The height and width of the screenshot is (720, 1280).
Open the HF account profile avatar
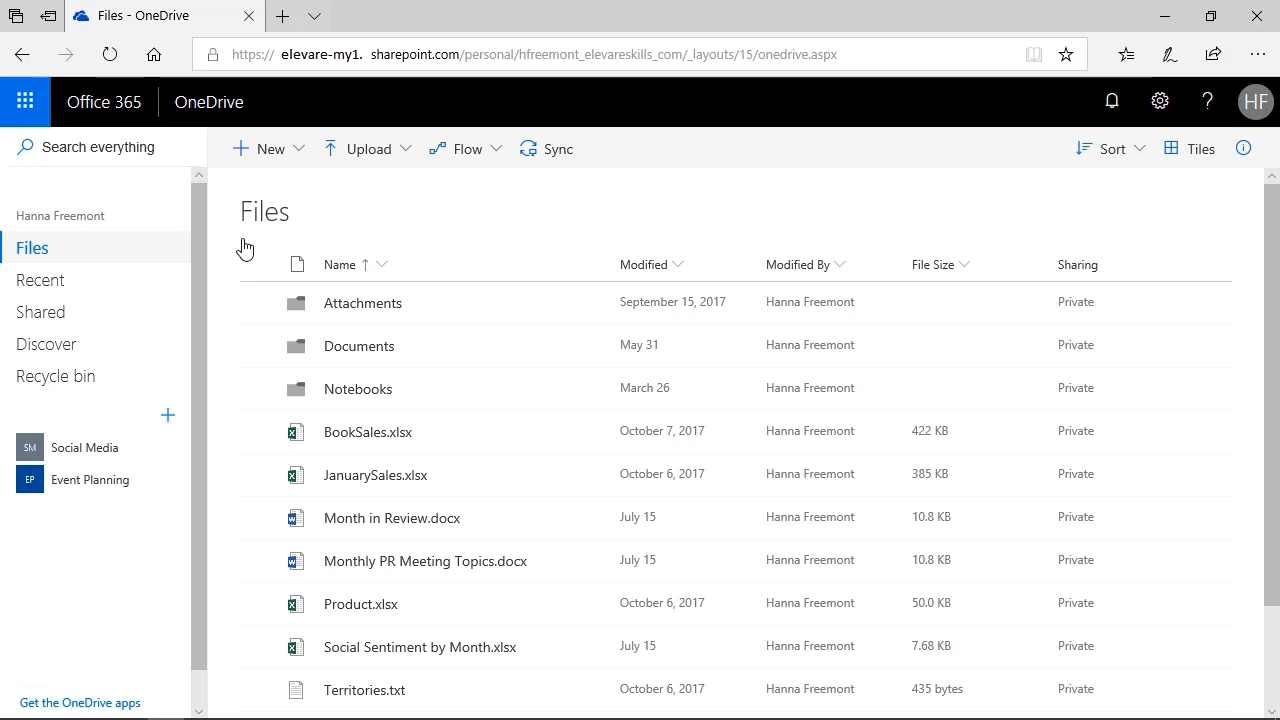(x=1255, y=102)
